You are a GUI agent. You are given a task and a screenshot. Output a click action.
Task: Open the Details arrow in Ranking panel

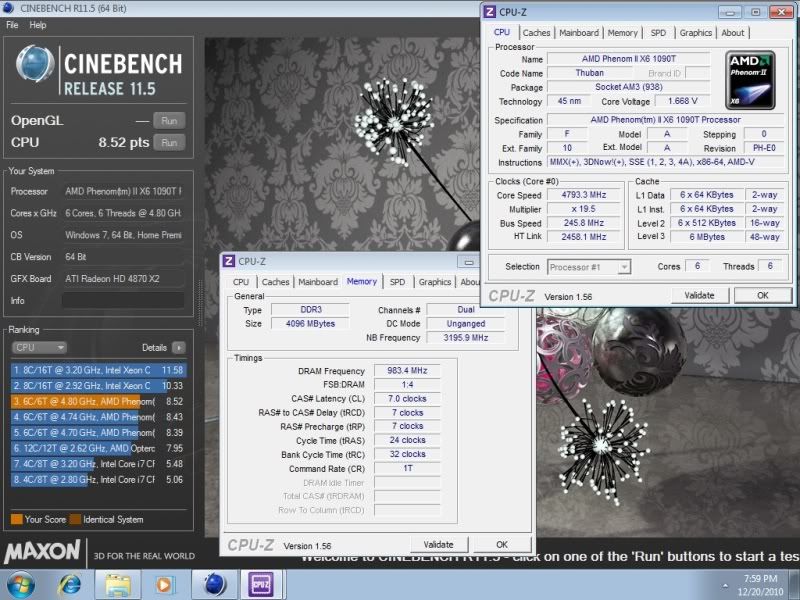pos(179,348)
